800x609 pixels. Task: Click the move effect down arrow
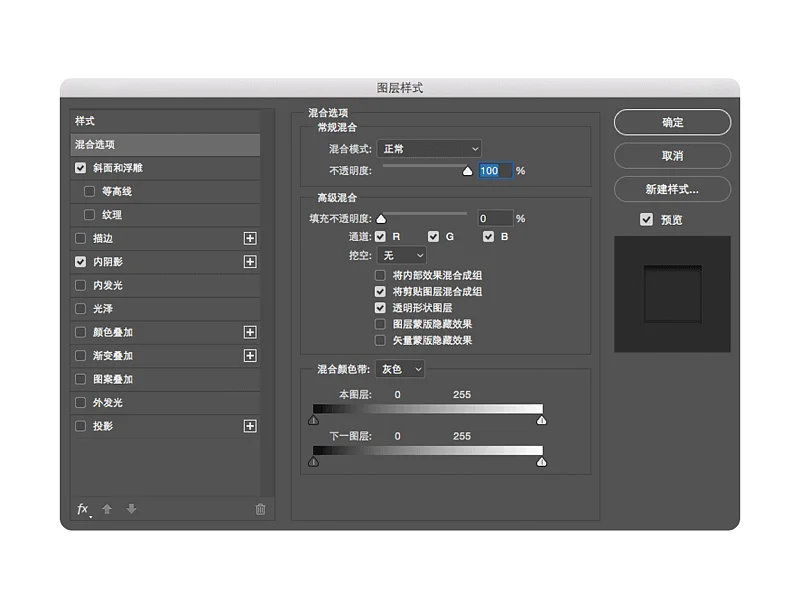coord(131,509)
